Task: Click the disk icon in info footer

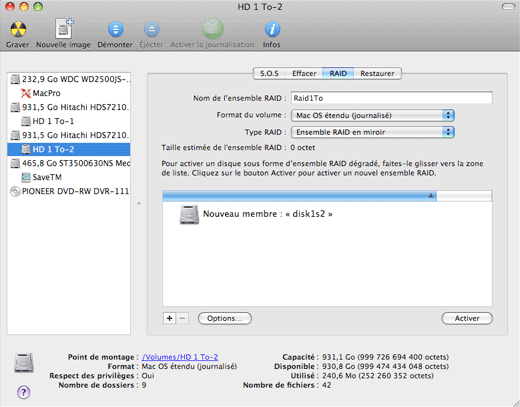Action: 24,362
